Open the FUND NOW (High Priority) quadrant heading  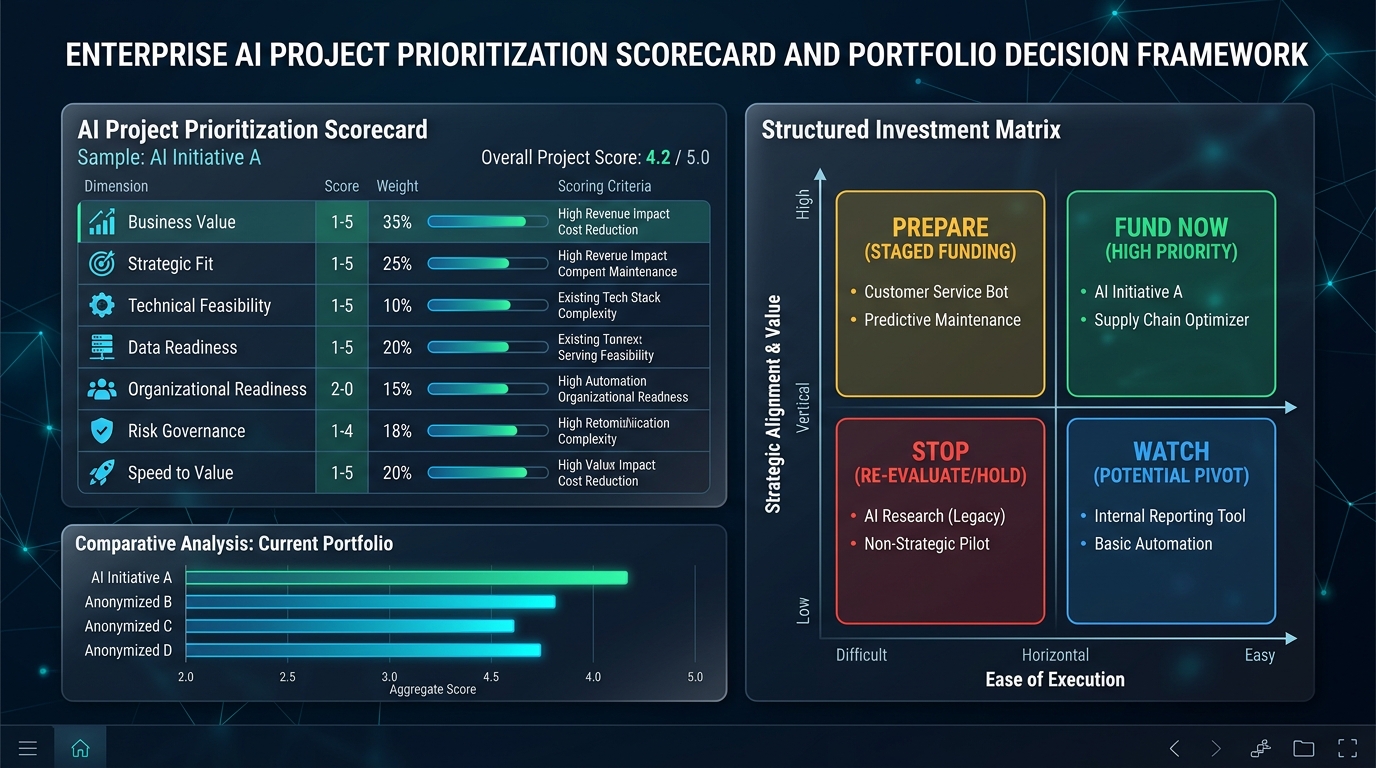tap(1171, 239)
